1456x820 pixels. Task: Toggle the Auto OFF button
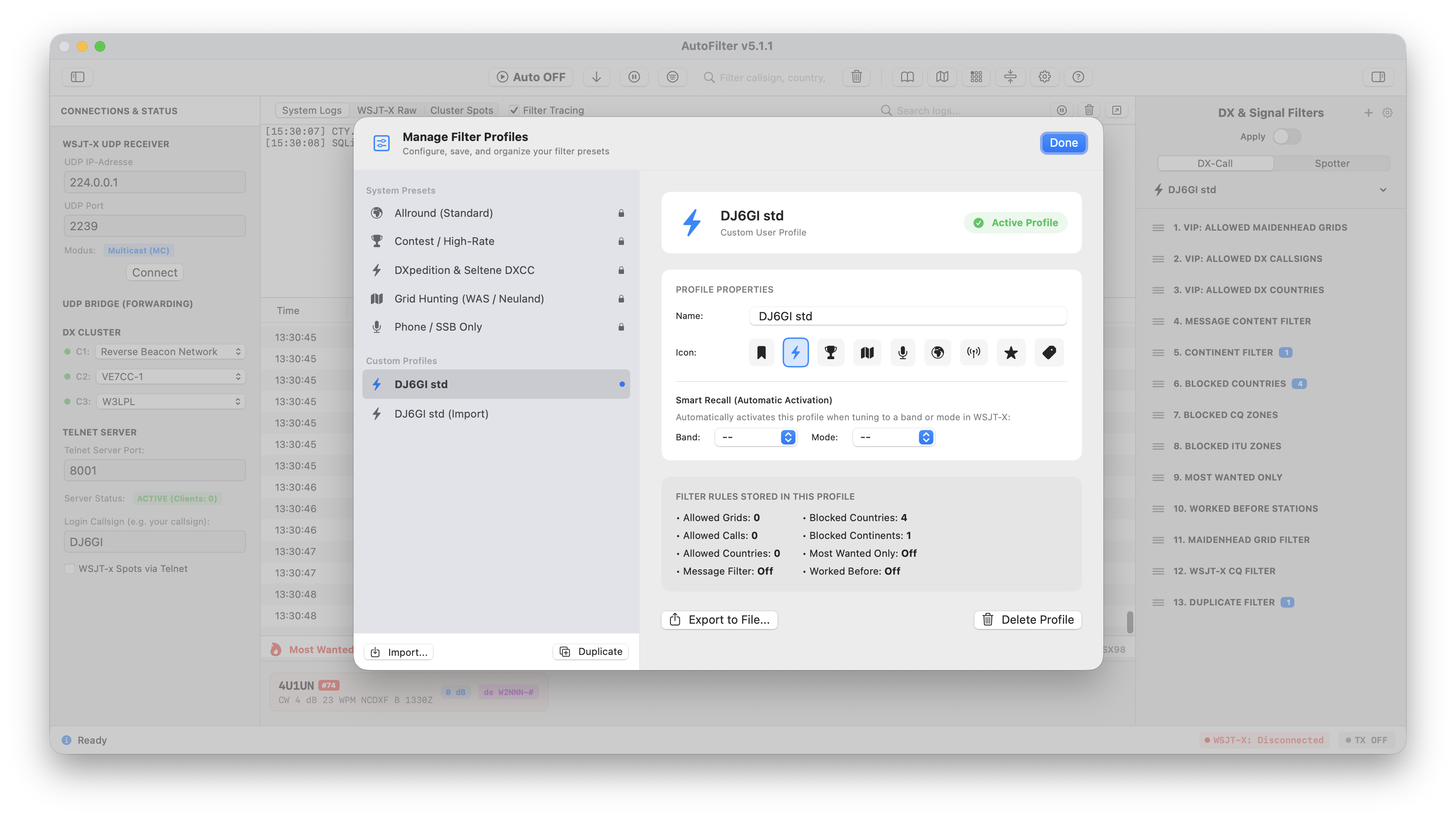pos(531,77)
